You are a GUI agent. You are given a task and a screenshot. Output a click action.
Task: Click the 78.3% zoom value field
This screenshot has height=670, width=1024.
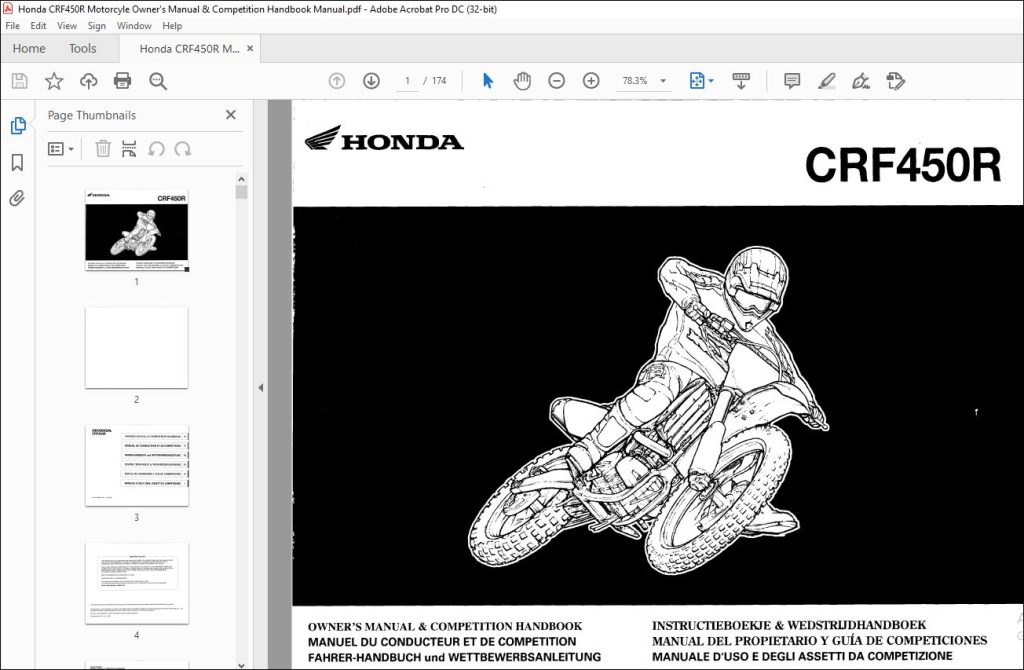(635, 81)
